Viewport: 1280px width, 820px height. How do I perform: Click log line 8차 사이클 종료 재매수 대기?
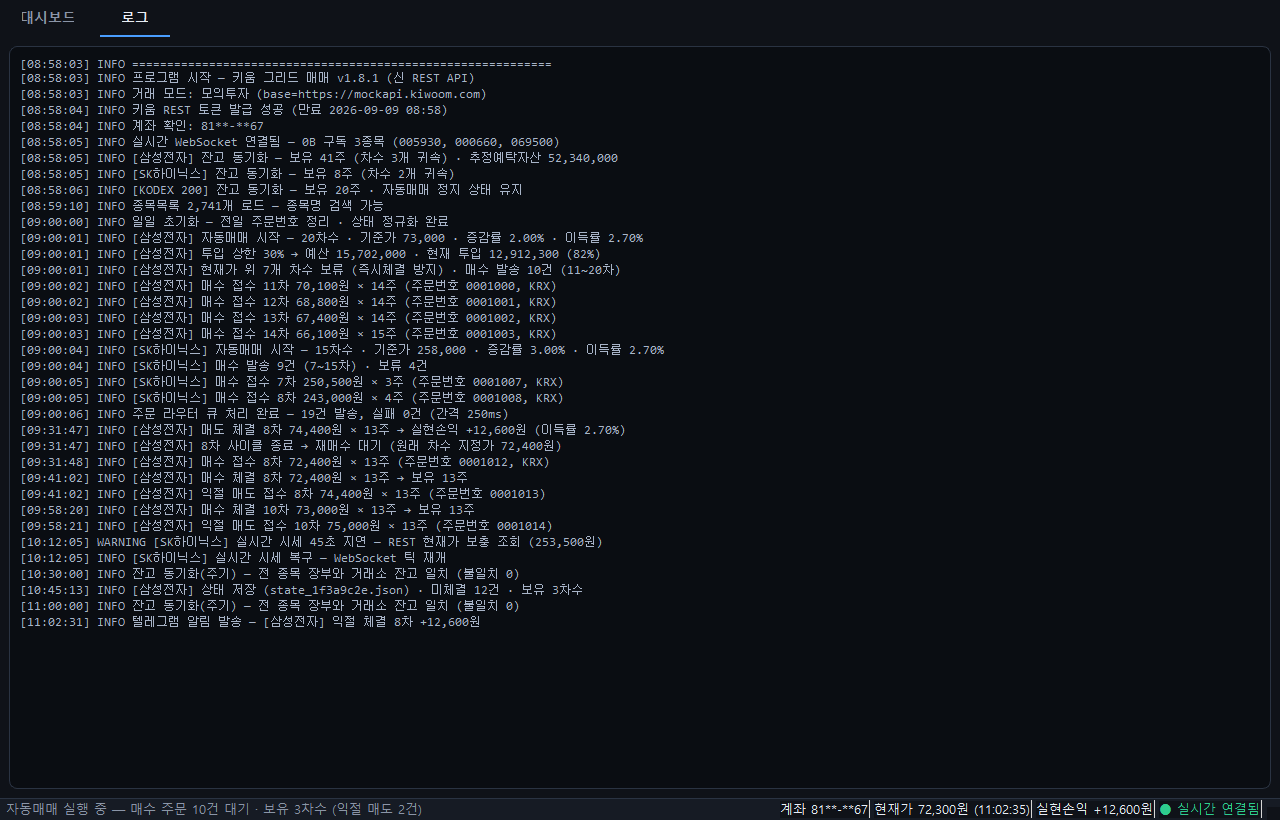[x=292, y=446]
